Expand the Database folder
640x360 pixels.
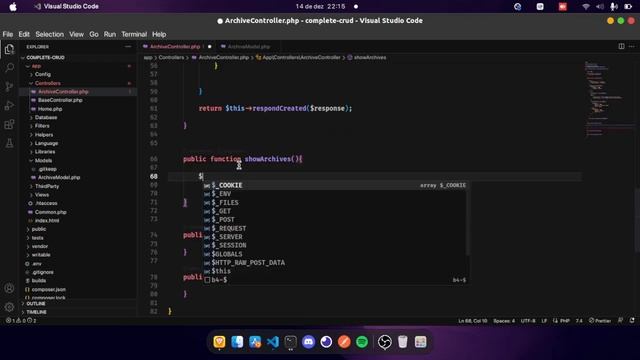(45, 118)
